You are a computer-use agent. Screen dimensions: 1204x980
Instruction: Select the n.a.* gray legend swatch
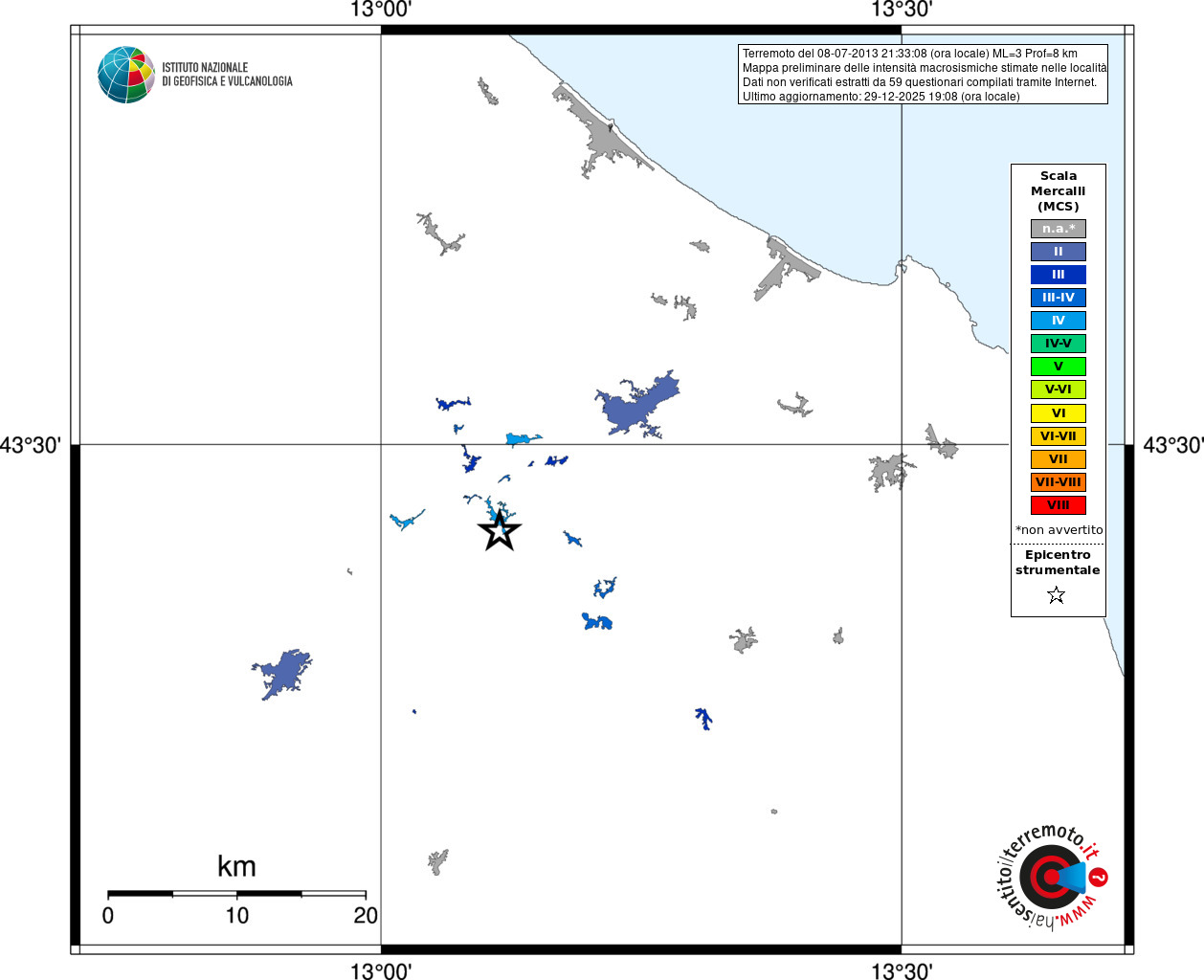click(x=1058, y=229)
